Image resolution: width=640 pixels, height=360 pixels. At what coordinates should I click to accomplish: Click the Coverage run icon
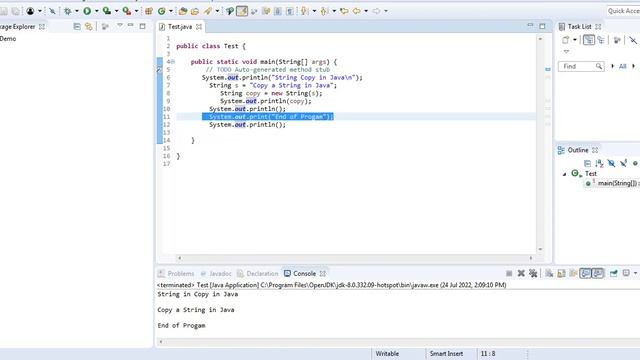tap(107, 11)
